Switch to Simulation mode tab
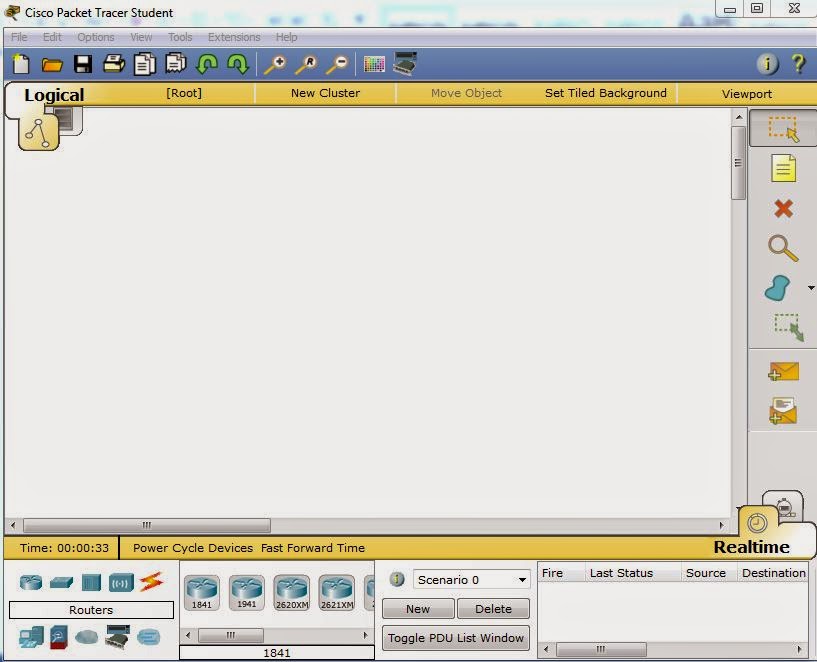Viewport: 817px width, 662px height. [x=785, y=506]
